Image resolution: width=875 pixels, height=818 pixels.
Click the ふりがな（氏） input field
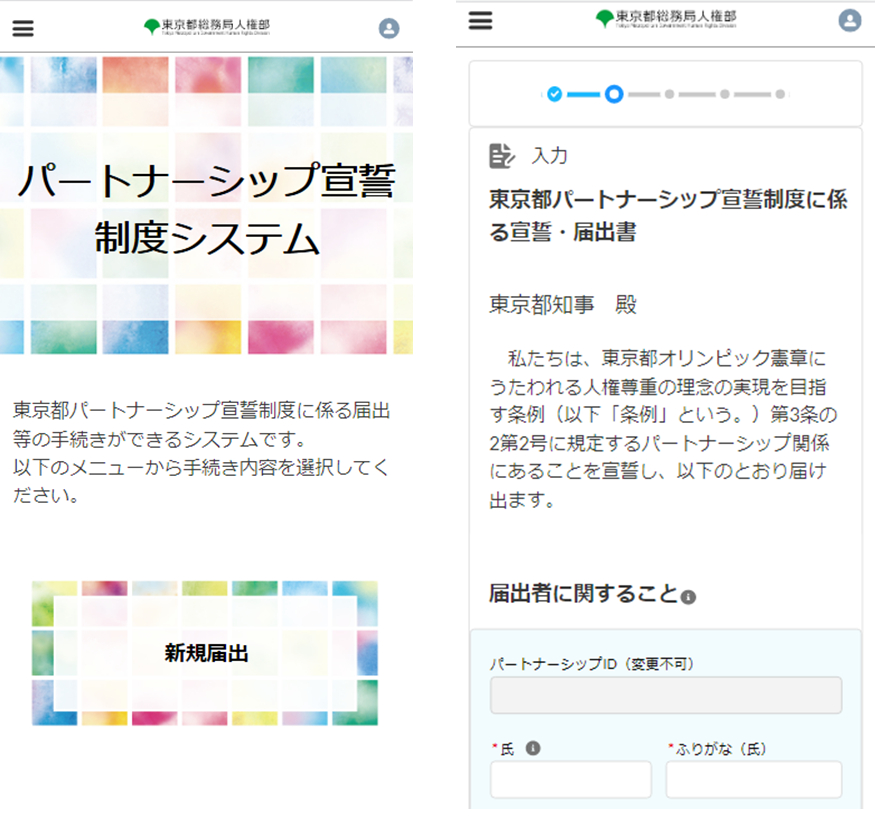tap(754, 779)
